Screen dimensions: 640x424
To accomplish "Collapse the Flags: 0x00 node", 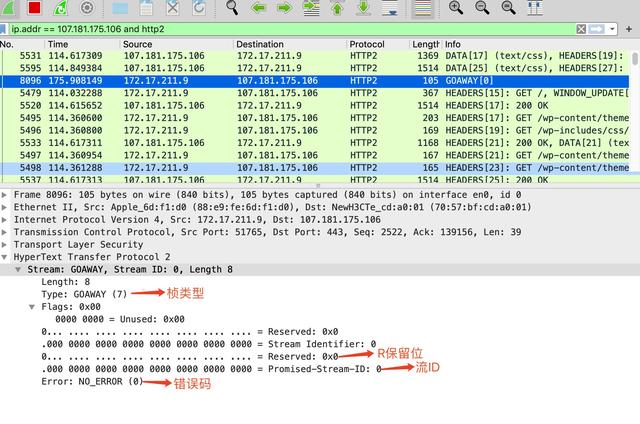I will [x=32, y=307].
